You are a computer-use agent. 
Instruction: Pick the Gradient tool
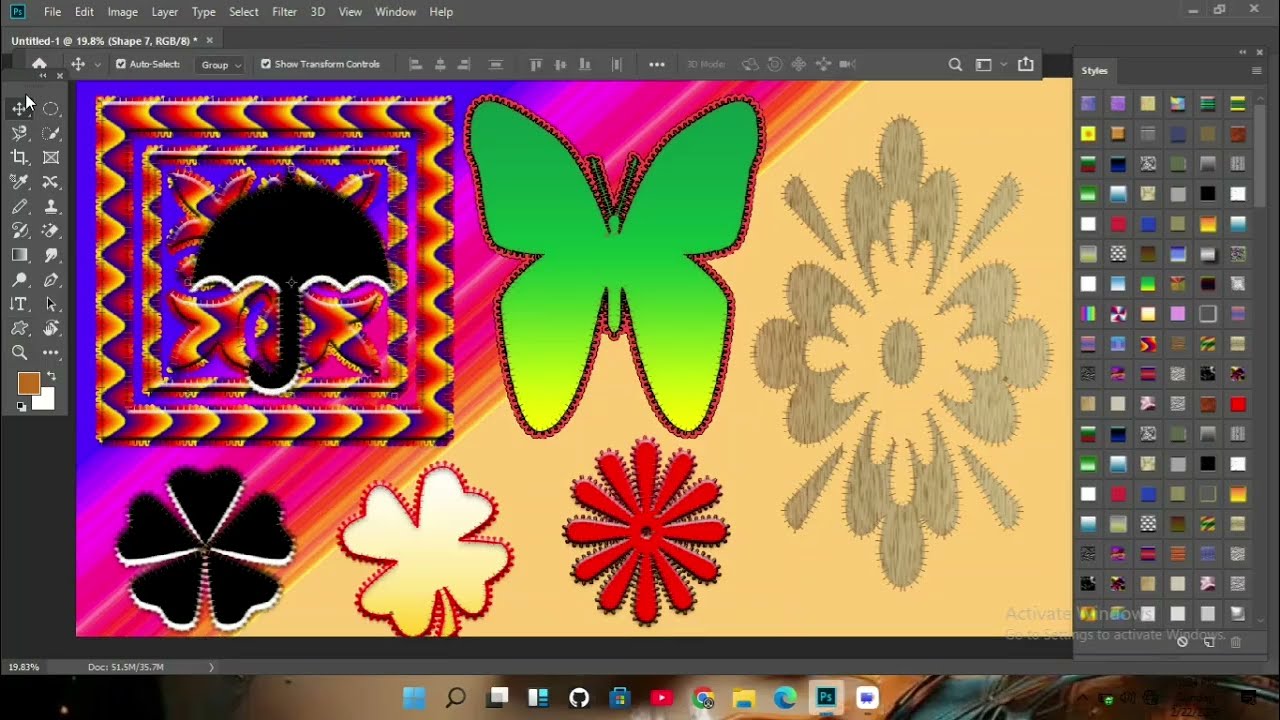click(x=19, y=255)
